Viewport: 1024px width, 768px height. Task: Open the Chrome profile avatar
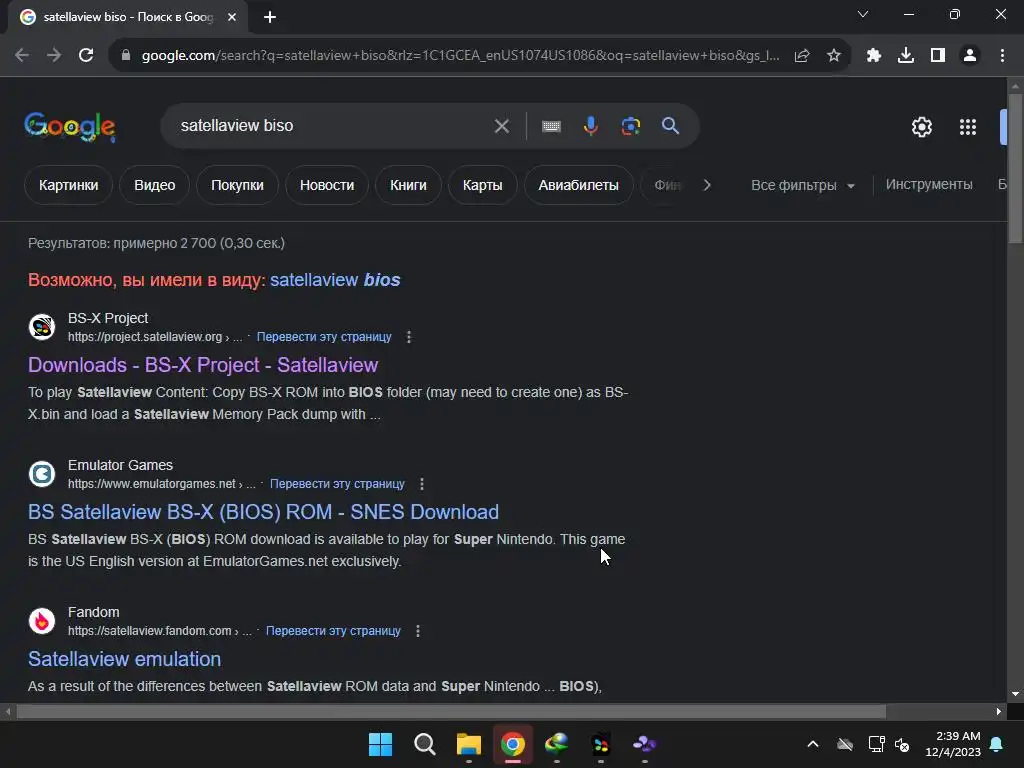(x=970, y=56)
